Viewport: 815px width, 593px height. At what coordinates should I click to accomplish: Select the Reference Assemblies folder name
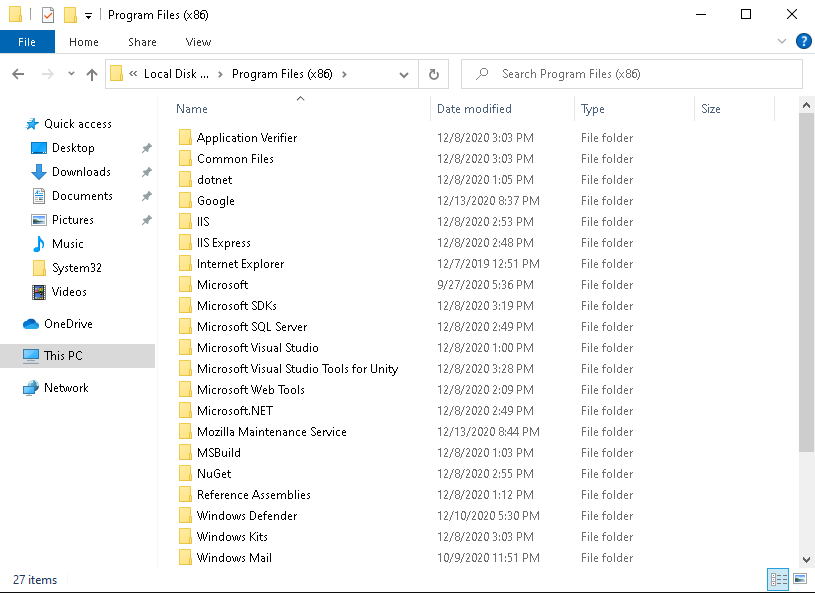254,494
